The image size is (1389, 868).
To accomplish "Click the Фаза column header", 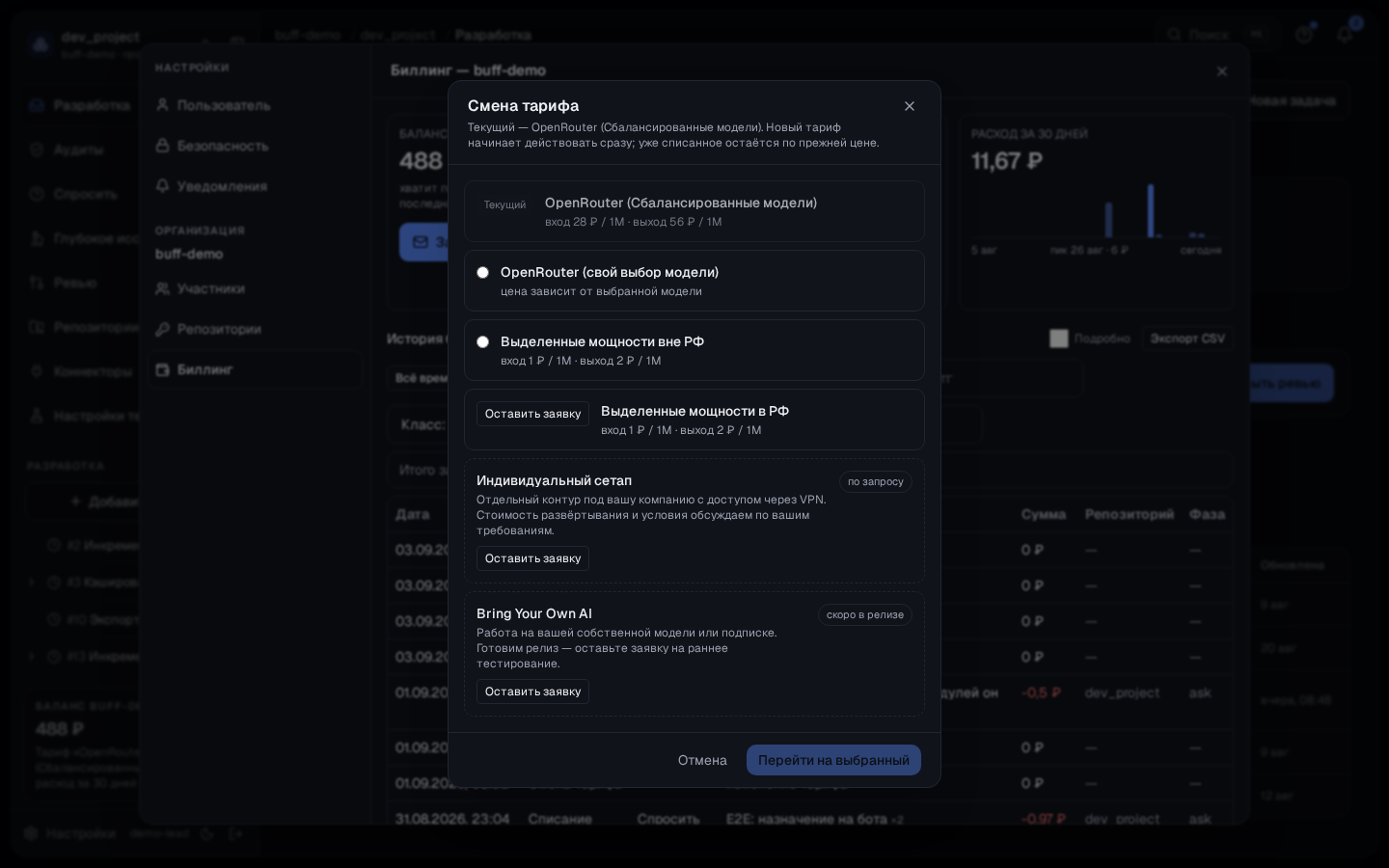I will (x=1208, y=514).
